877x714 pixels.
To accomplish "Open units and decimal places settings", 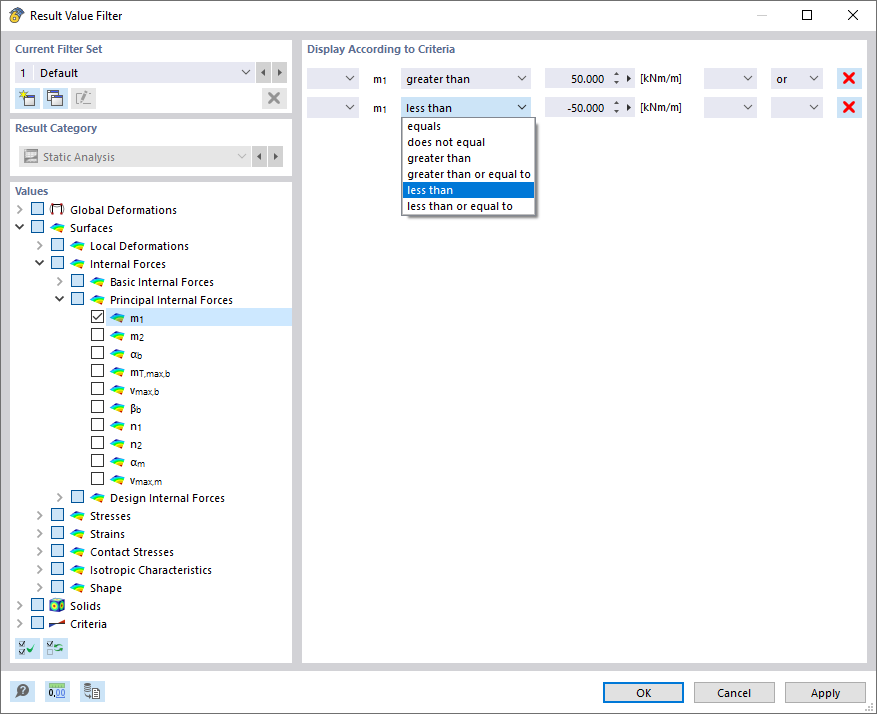I will coord(57,691).
